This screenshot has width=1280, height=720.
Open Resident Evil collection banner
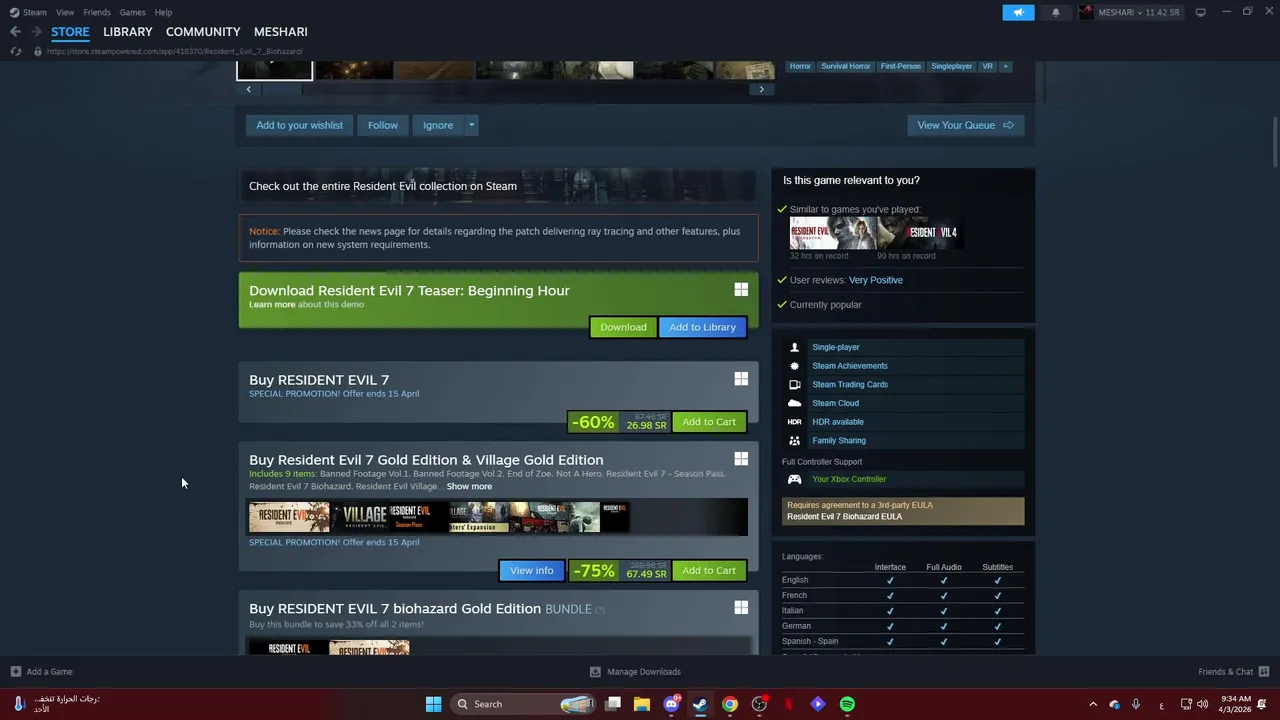click(x=498, y=186)
